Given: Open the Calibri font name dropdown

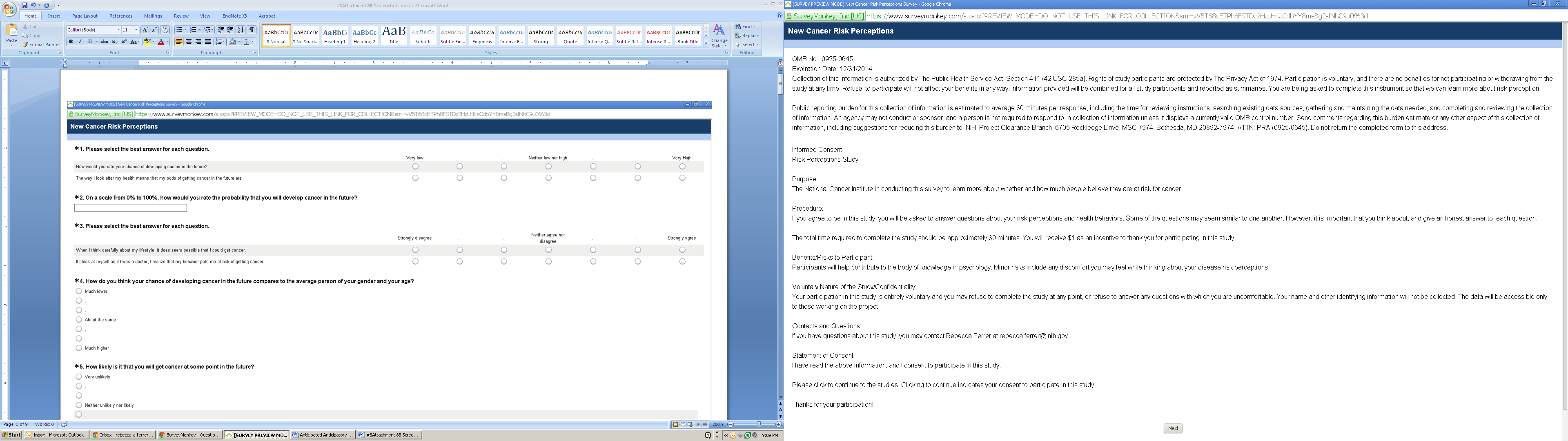Looking at the screenshot, I should (118, 30).
